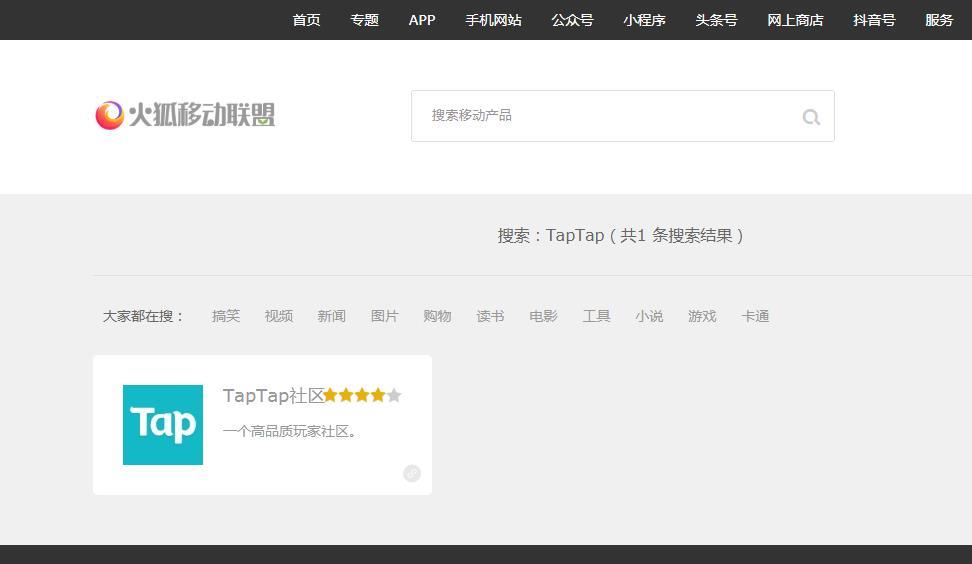Click the 工具 popular search link
The height and width of the screenshot is (564, 972).
(x=596, y=316)
